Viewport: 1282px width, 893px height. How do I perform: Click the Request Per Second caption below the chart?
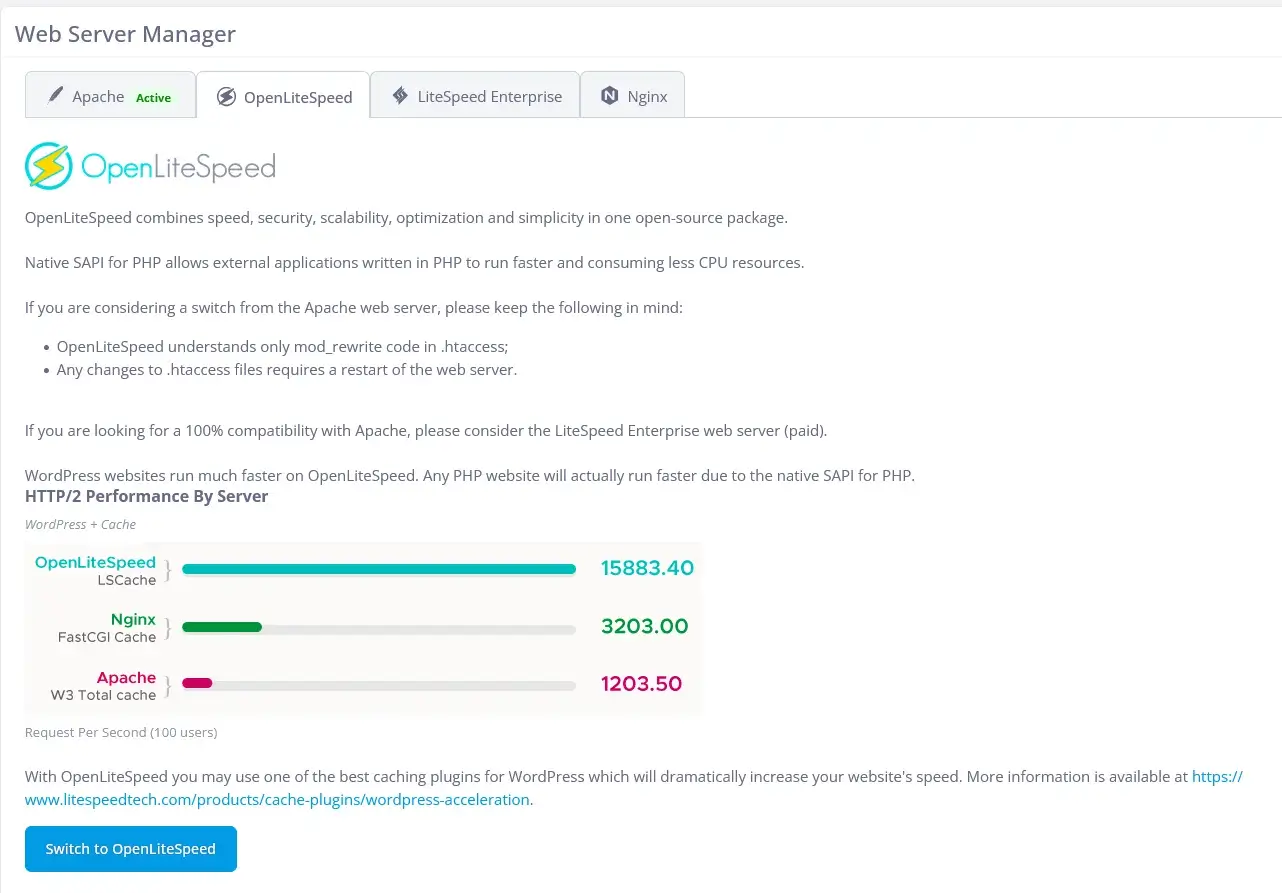(120, 732)
